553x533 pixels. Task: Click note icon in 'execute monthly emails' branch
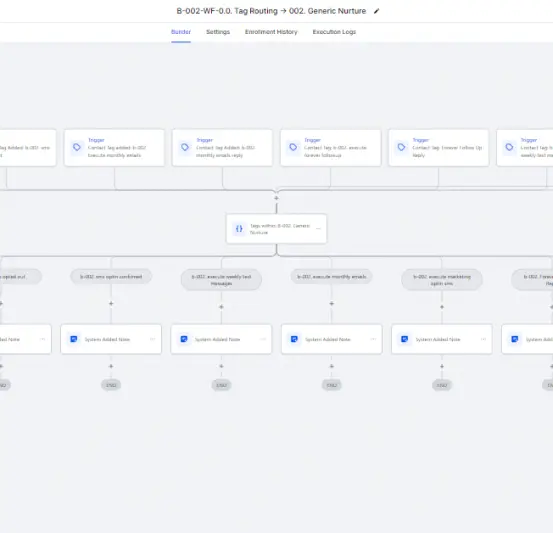point(294,339)
